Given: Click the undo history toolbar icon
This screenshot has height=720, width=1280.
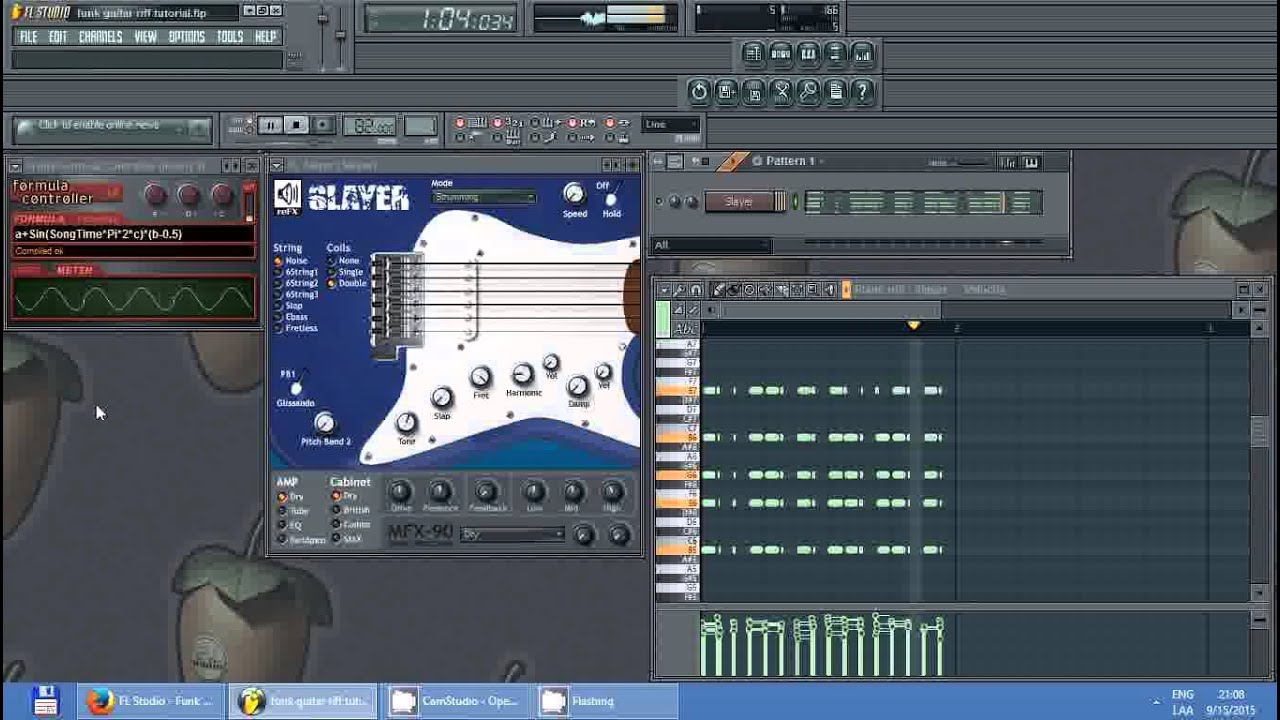Looking at the screenshot, I should [699, 92].
